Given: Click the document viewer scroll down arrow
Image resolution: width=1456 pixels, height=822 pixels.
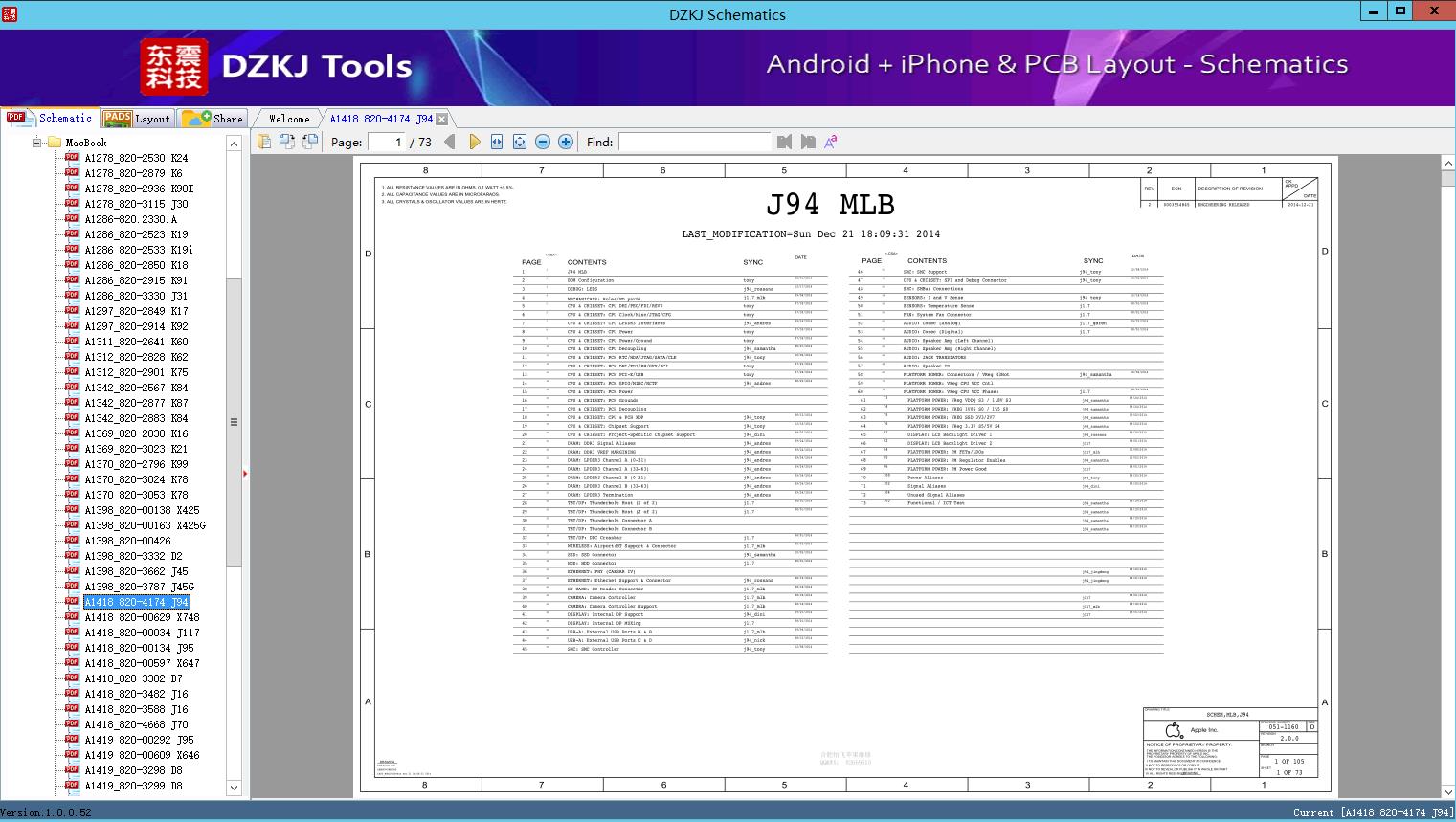Looking at the screenshot, I should [x=1447, y=792].
